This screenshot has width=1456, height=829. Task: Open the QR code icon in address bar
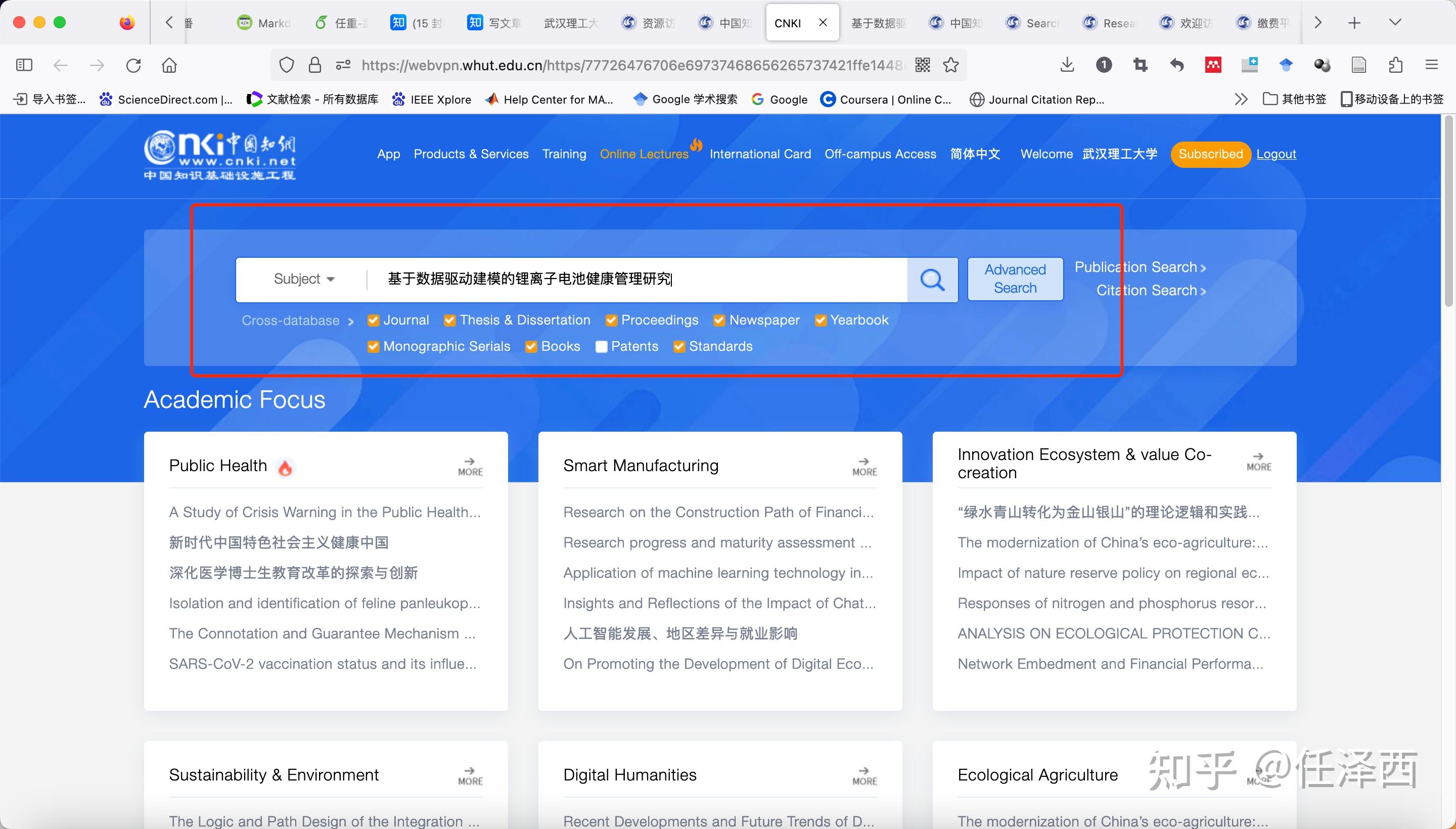click(x=923, y=66)
